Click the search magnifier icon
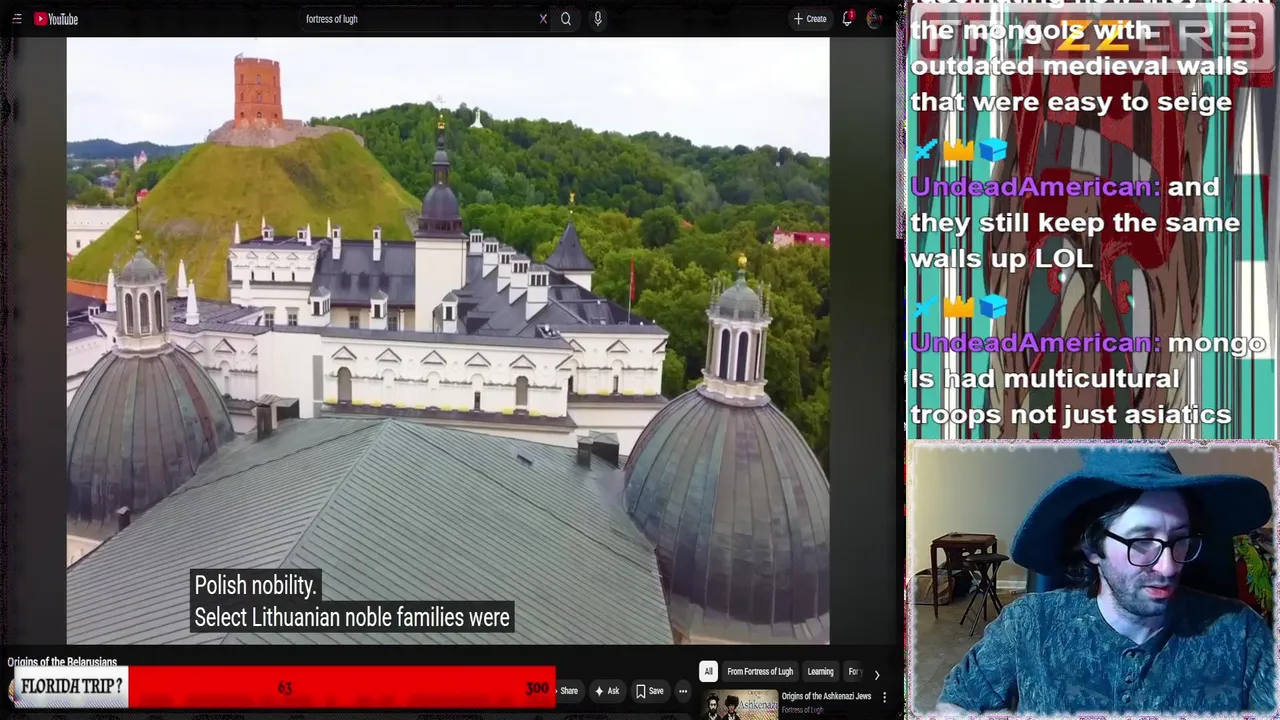1280x720 pixels. [566, 19]
